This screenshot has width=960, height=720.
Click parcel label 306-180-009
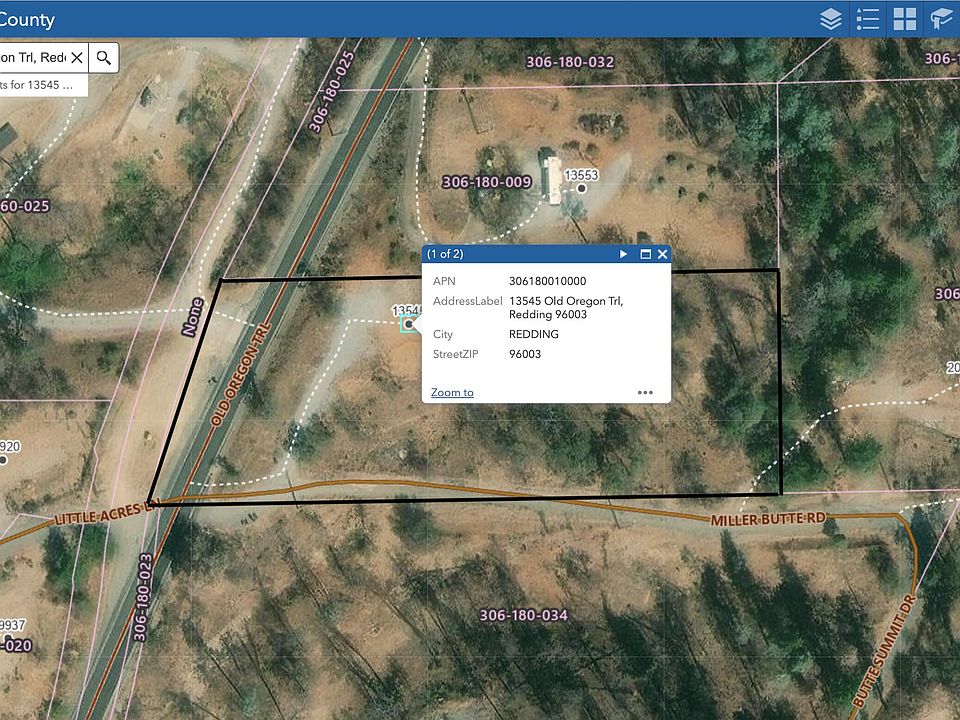487,182
